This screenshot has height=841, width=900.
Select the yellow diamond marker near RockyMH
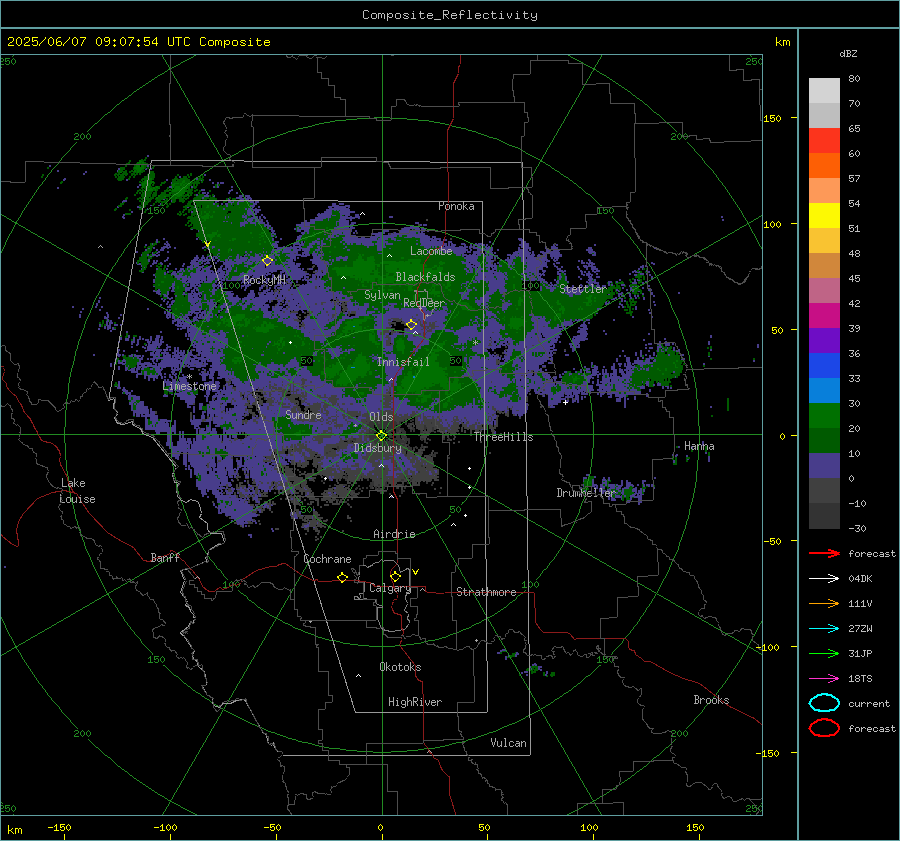click(267, 261)
